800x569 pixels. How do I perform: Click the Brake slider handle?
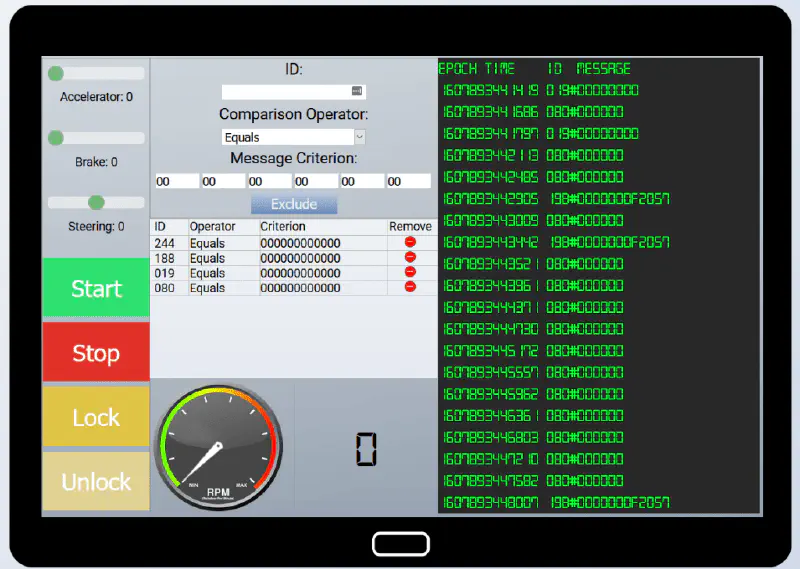[x=56, y=138]
